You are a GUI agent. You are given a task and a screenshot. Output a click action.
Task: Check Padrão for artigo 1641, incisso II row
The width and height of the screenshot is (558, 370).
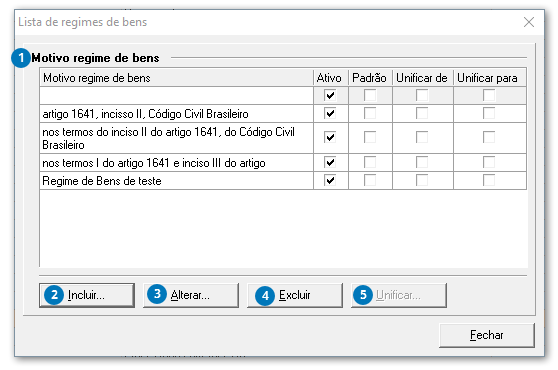click(x=370, y=113)
